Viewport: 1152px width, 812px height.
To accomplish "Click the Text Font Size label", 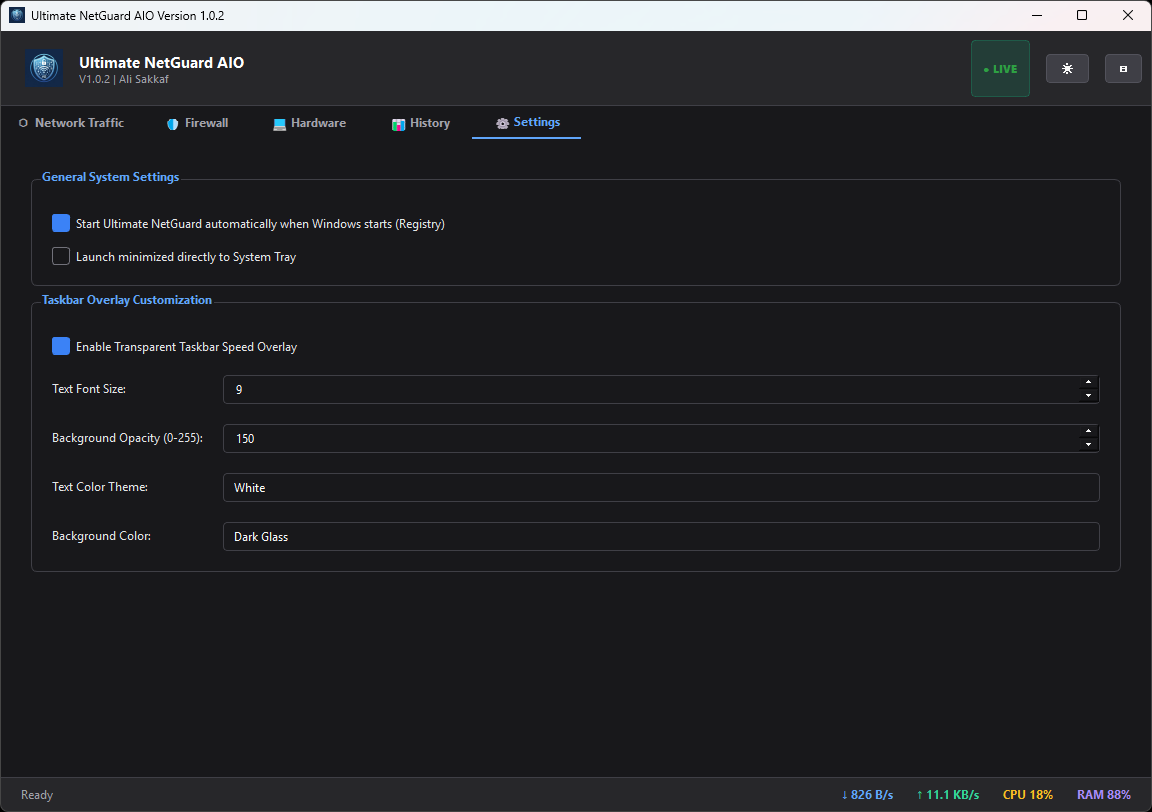I will click(89, 389).
